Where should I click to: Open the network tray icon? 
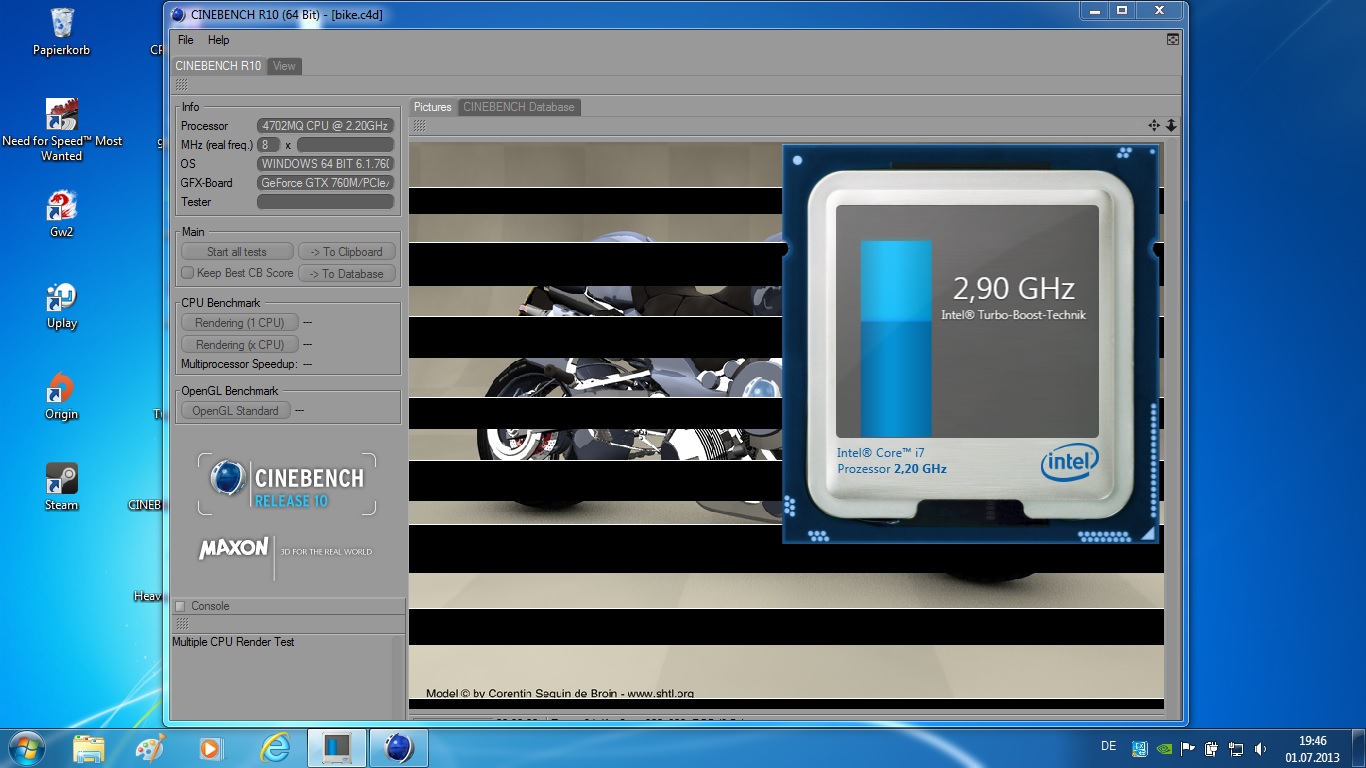pyautogui.click(x=1236, y=748)
